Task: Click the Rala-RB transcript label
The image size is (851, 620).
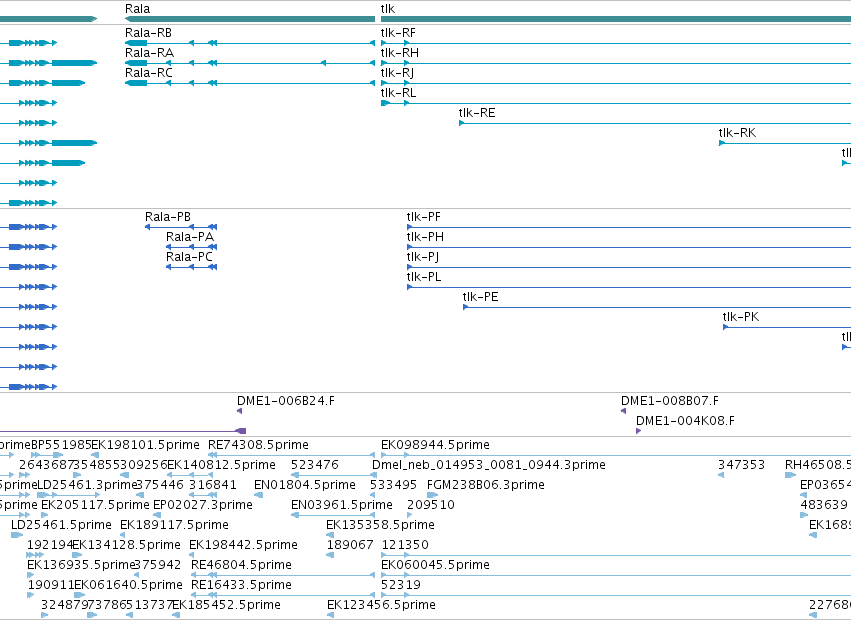Action: click(148, 33)
